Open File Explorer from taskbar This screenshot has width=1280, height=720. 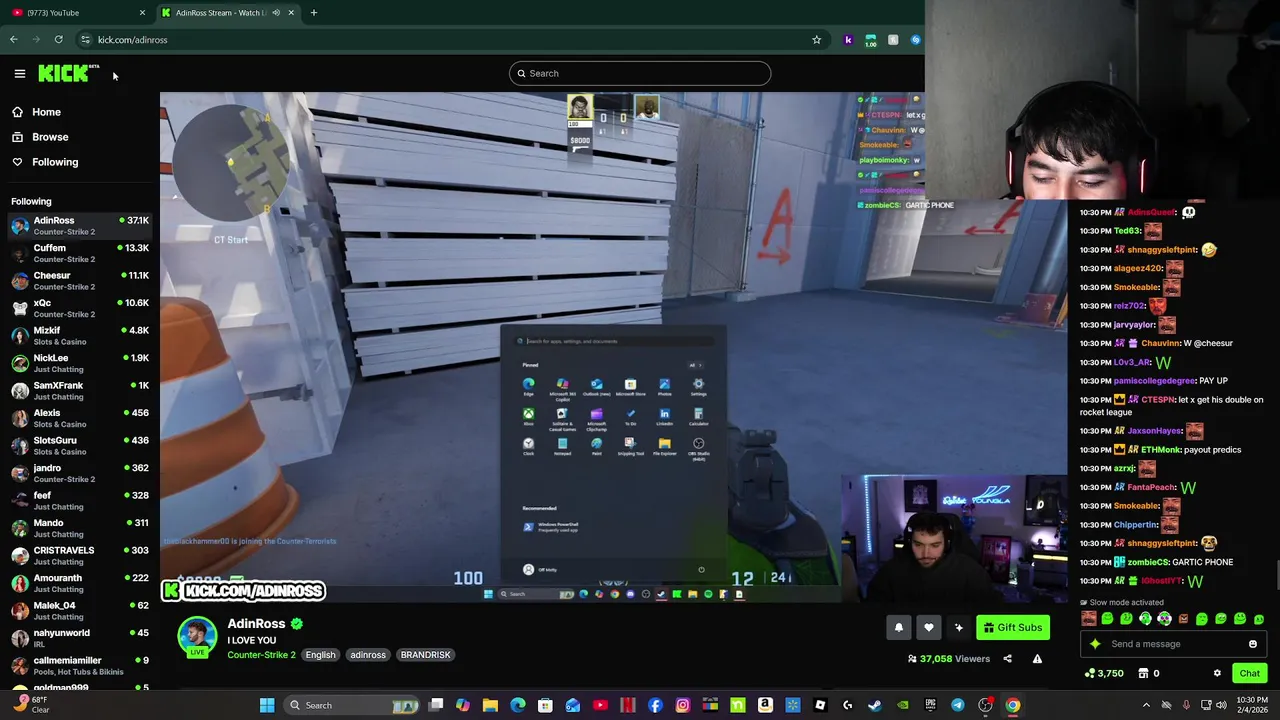tap(490, 705)
